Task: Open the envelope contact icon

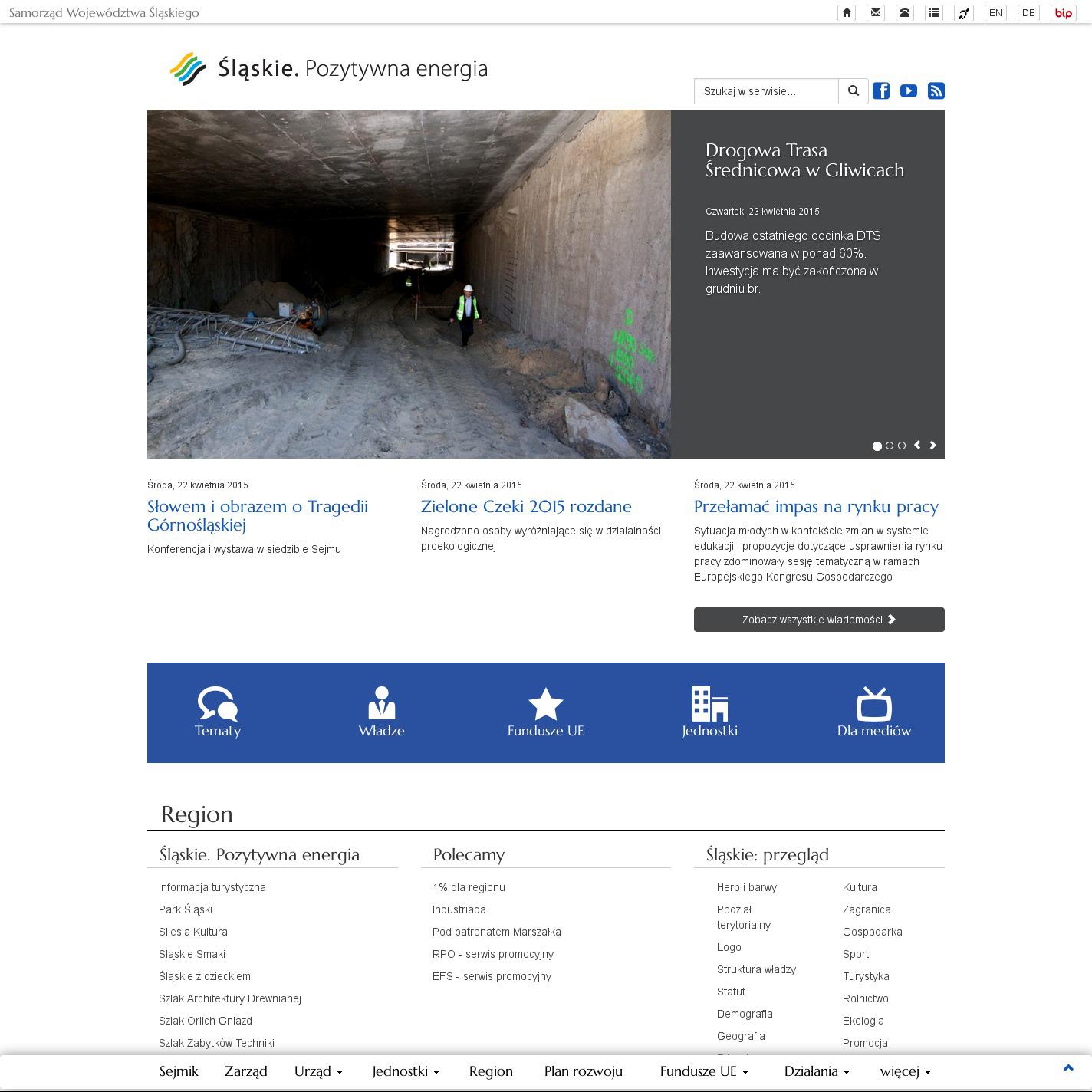Action: tap(876, 13)
